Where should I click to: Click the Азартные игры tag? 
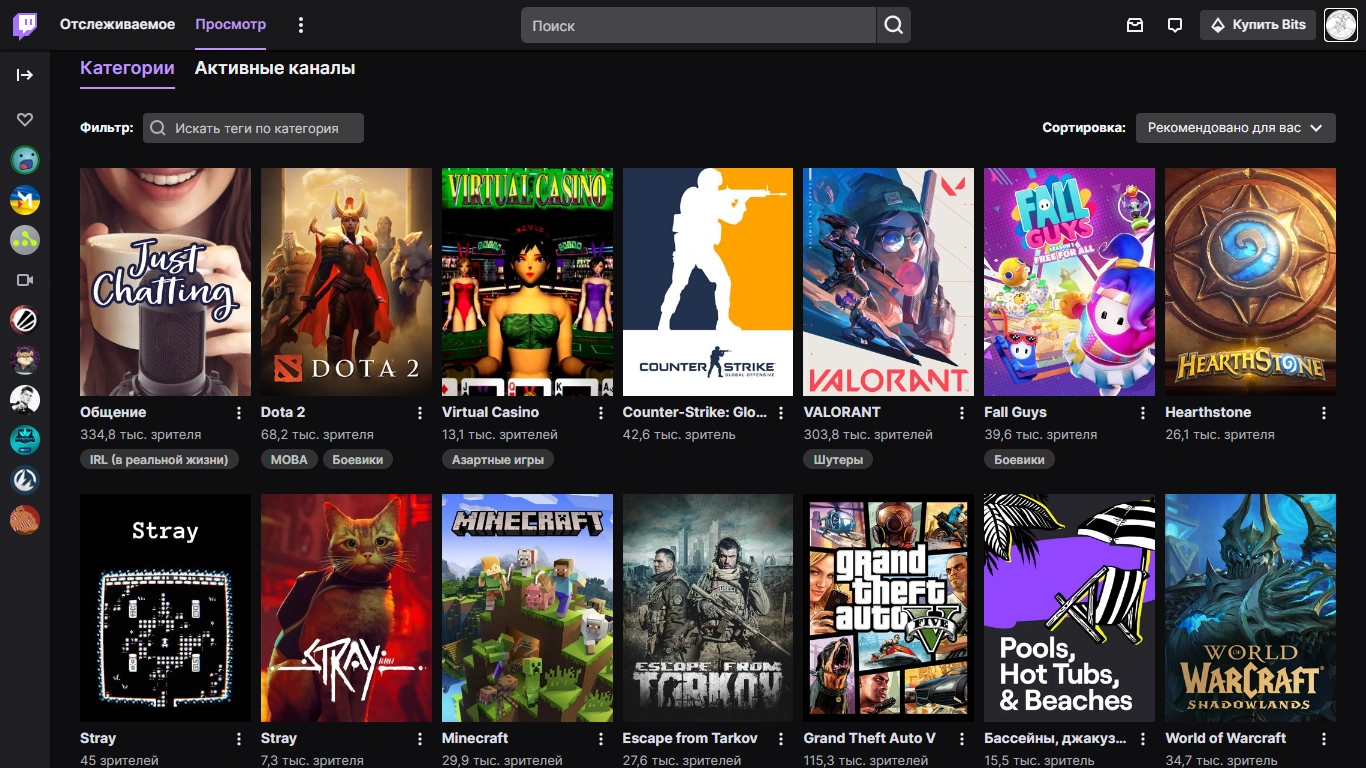coord(498,460)
